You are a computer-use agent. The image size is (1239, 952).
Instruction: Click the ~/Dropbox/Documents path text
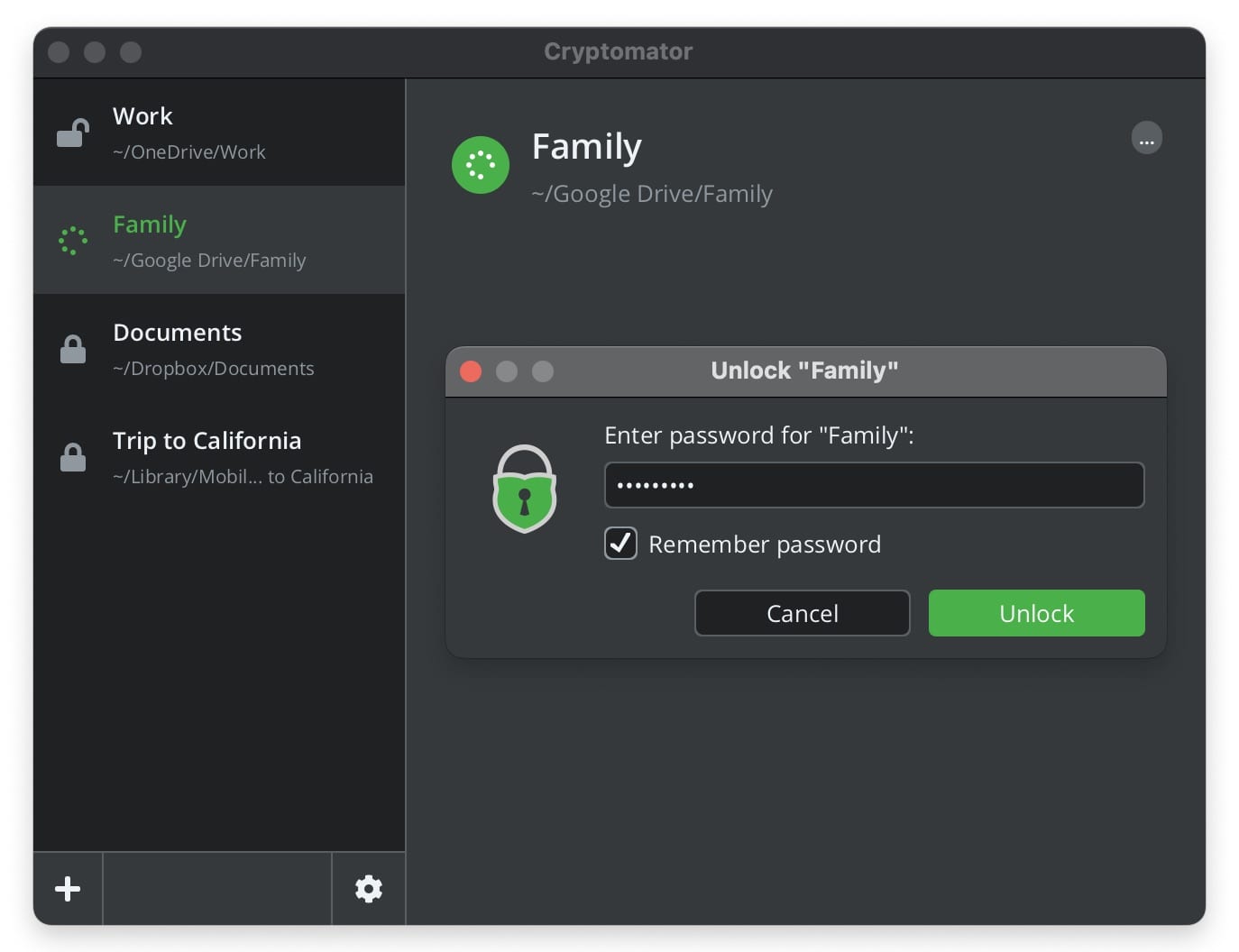pos(214,369)
